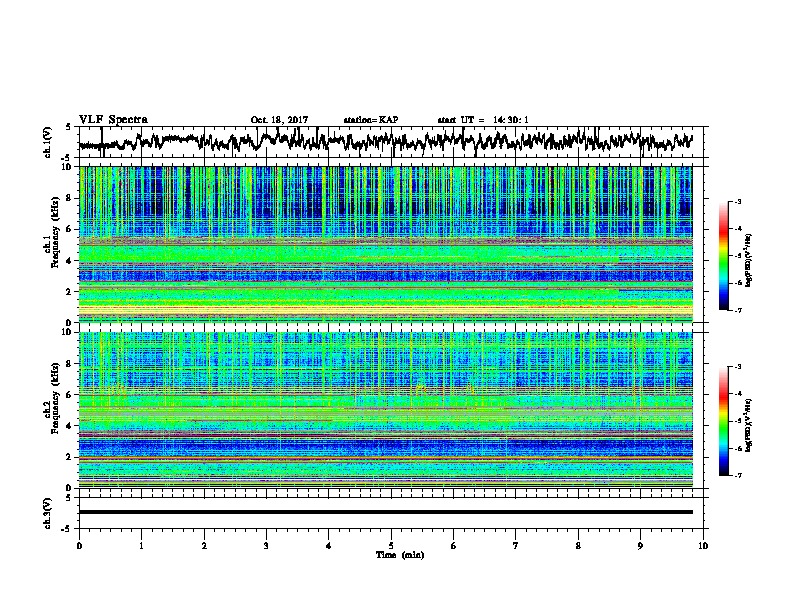Viewport: 792px width, 612px height.
Task: Click the ch.2 spectrogram color scale bar
Action: [723, 421]
